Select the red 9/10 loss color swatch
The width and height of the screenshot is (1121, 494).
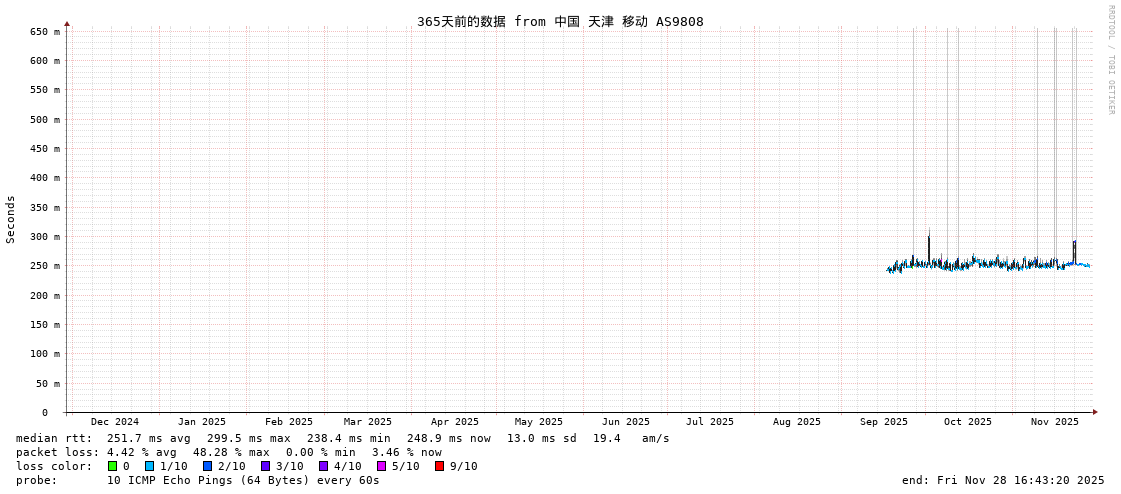pos(440,466)
